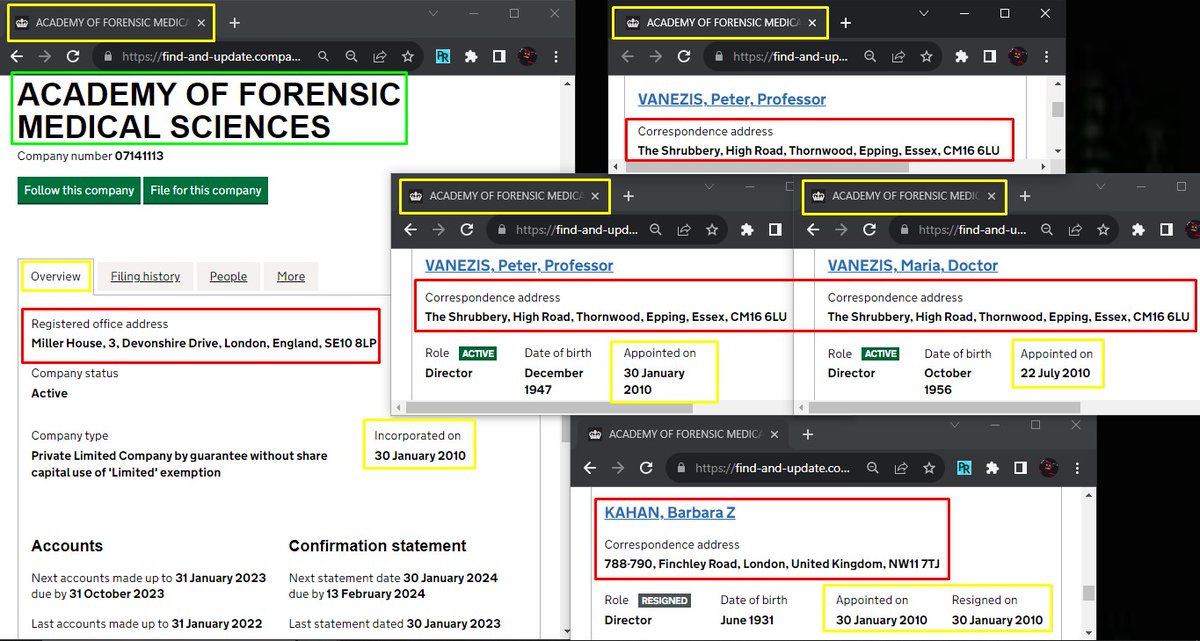This screenshot has width=1200, height=641.
Task: Bookmark the page via star in Overview window
Action: 407,57
